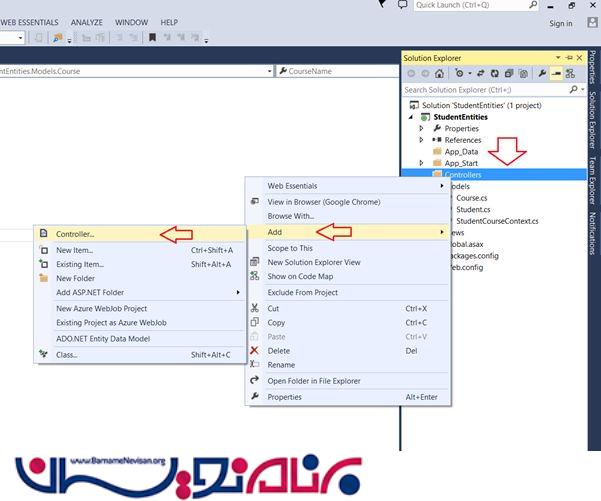
Task: Select Controller... from the Add submenu
Action: pyautogui.click(x=76, y=234)
